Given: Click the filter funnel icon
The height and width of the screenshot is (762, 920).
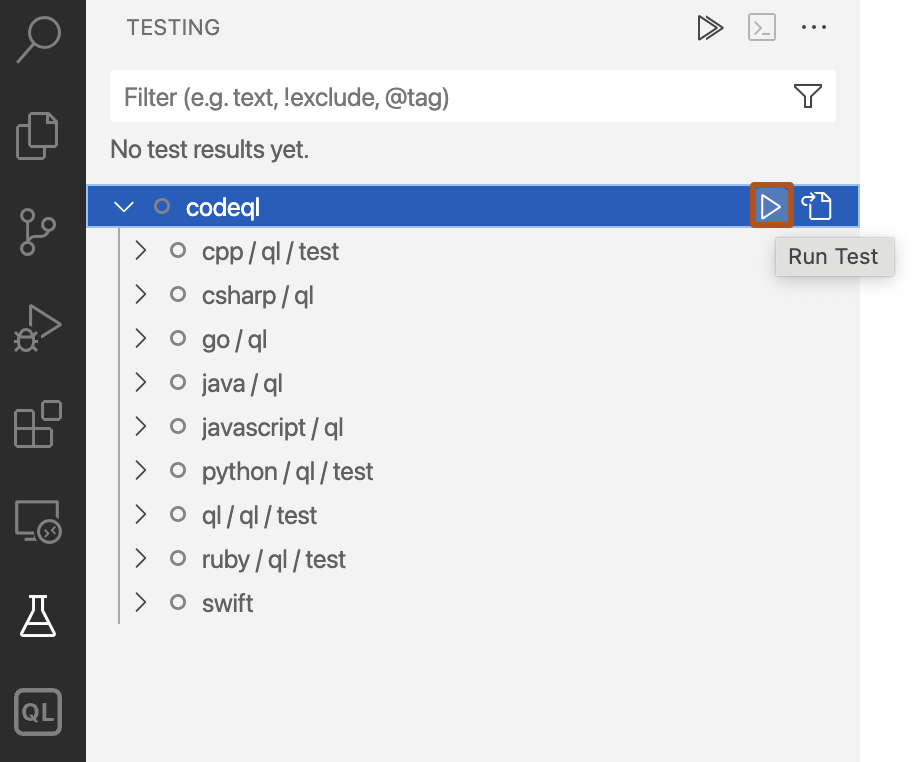Looking at the screenshot, I should pos(807,96).
